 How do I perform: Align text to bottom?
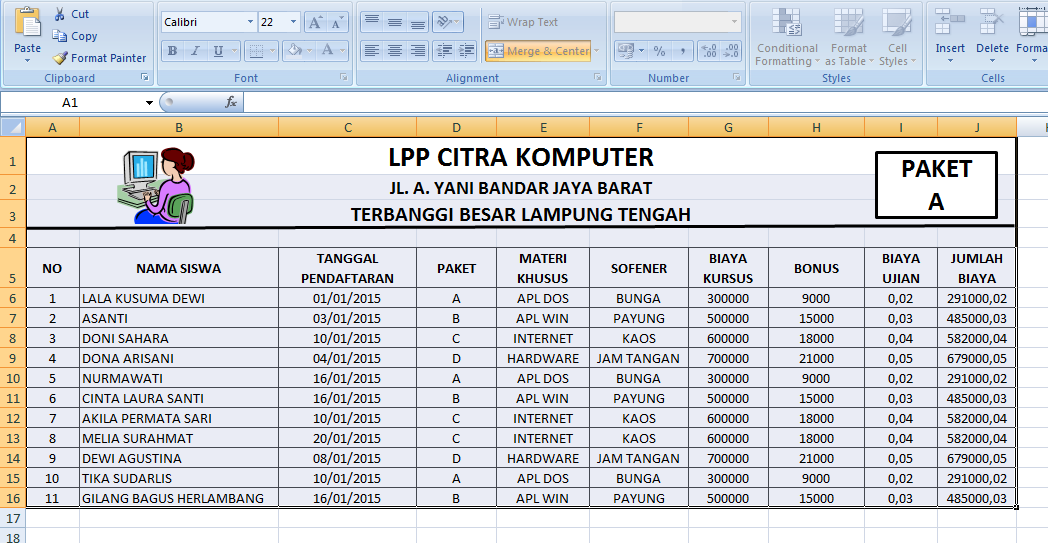pyautogui.click(x=418, y=22)
